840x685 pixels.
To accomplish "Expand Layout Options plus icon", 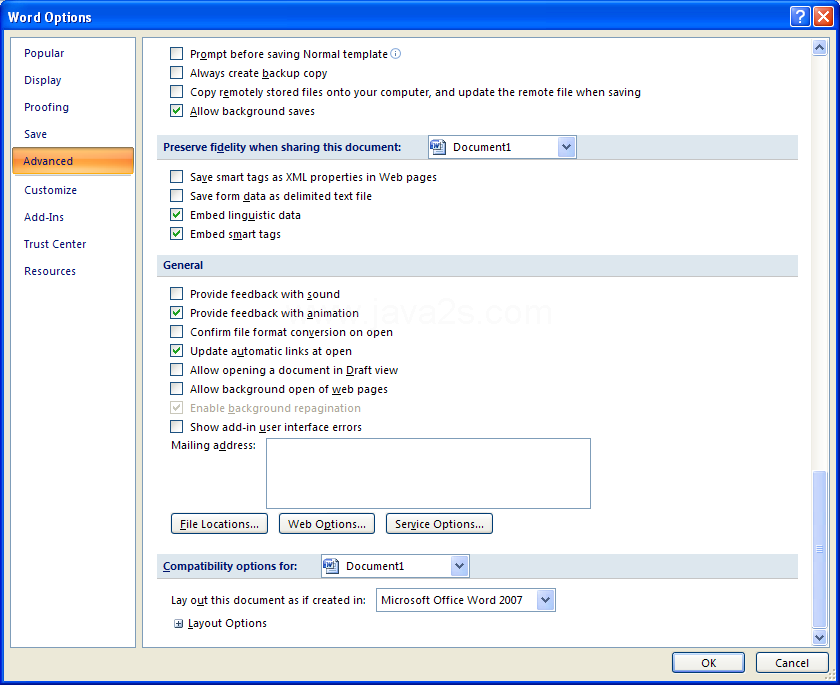I will click(x=178, y=623).
